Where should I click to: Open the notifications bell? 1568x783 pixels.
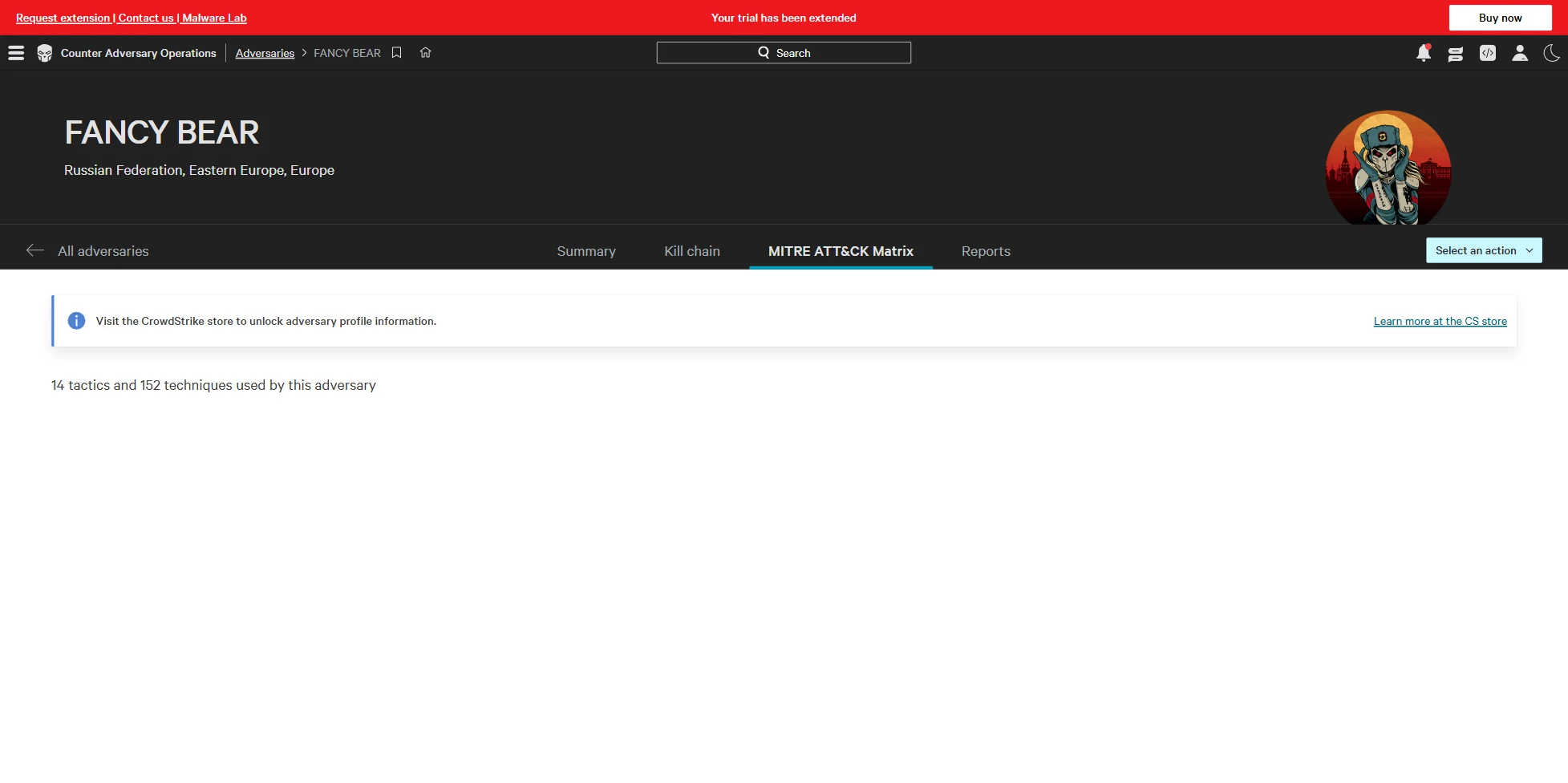1424,53
